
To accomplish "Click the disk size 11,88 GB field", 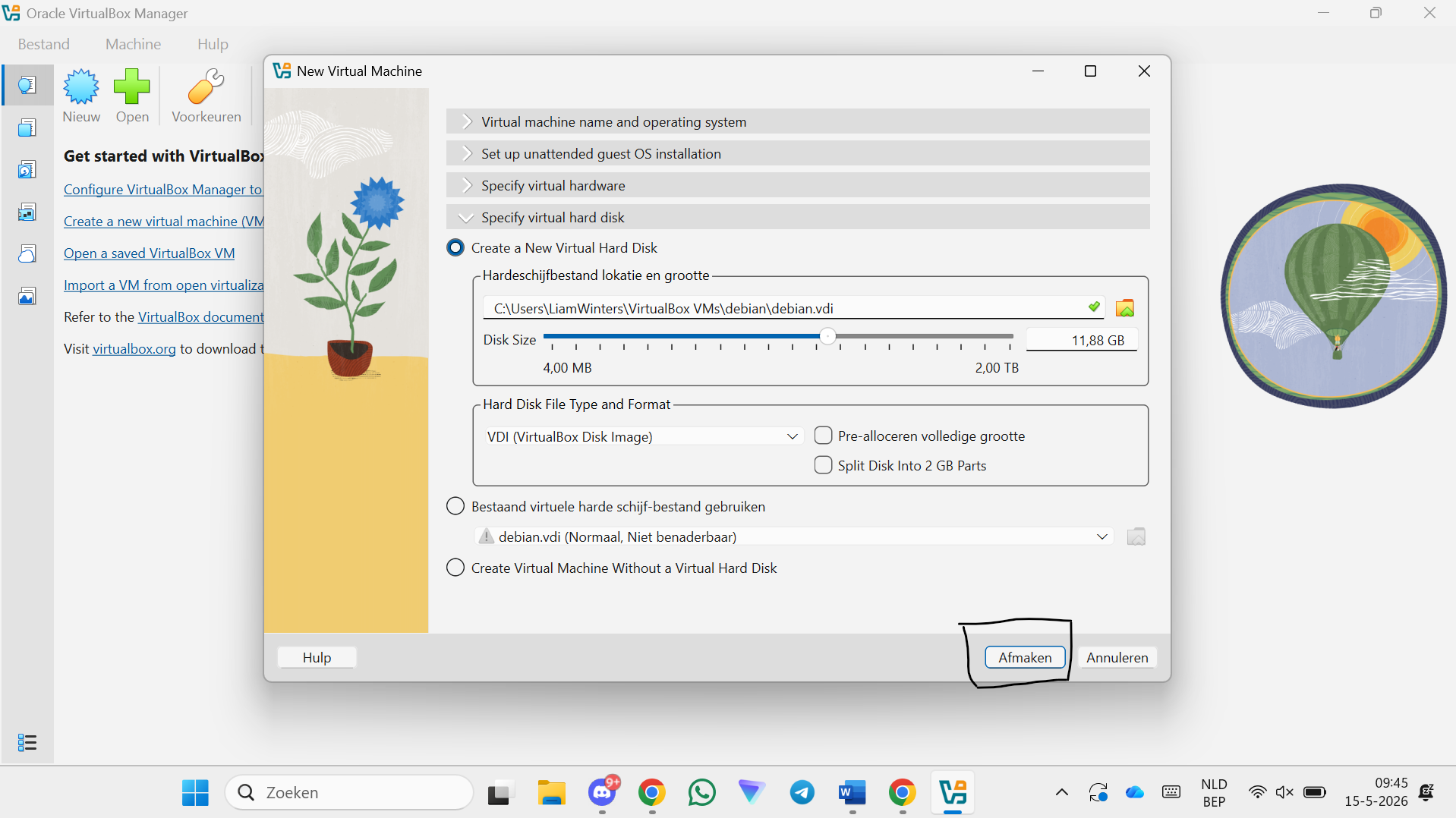I will point(1082,340).
